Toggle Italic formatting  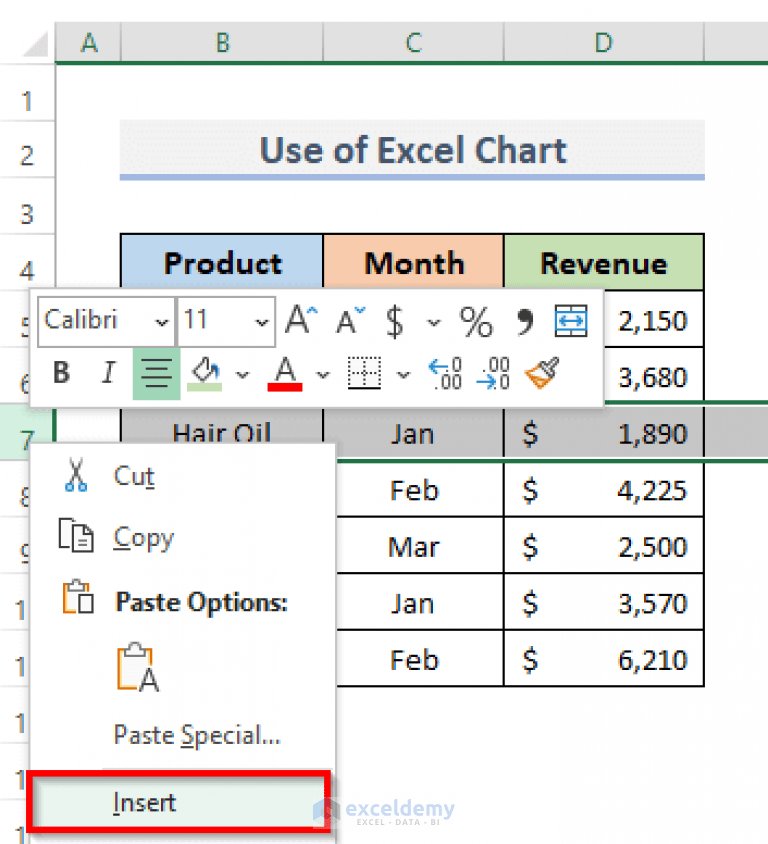[107, 372]
